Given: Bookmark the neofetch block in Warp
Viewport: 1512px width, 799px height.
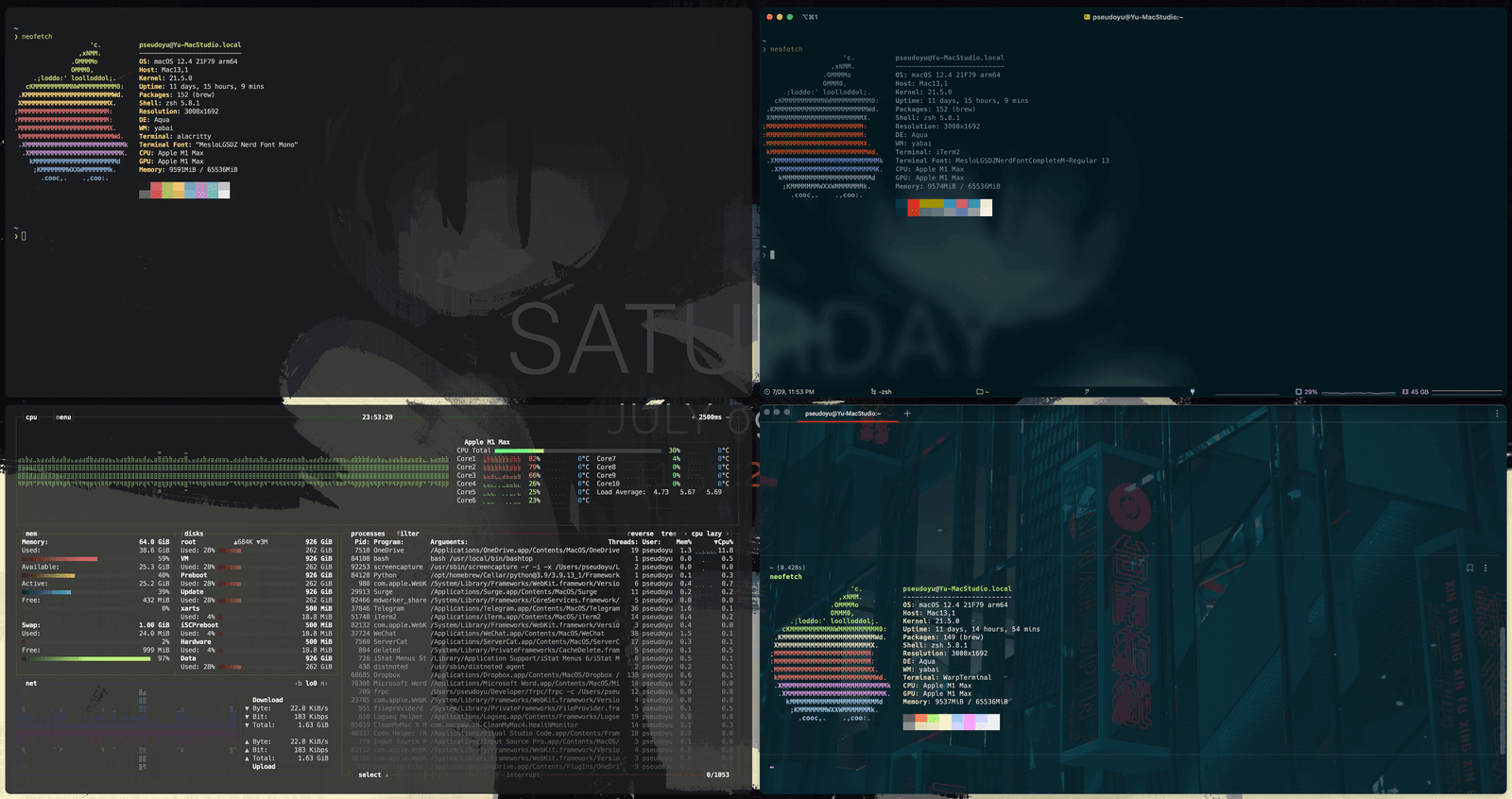Looking at the screenshot, I should (x=1469, y=568).
